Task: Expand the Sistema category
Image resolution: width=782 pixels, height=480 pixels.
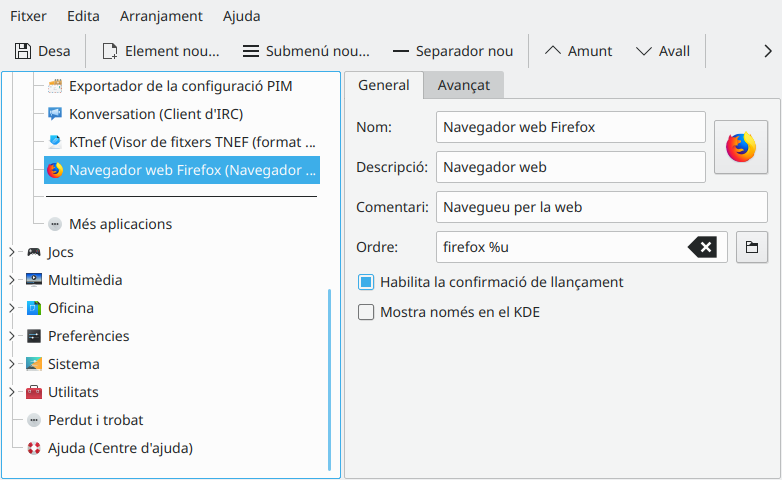Action: tap(12, 364)
